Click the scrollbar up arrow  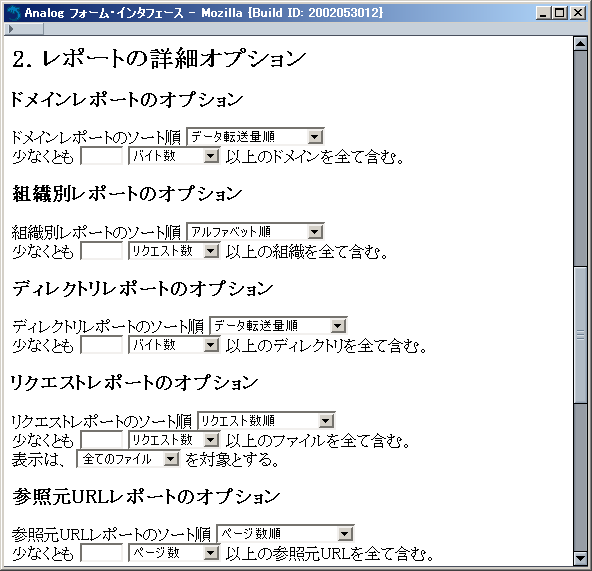(x=580, y=43)
